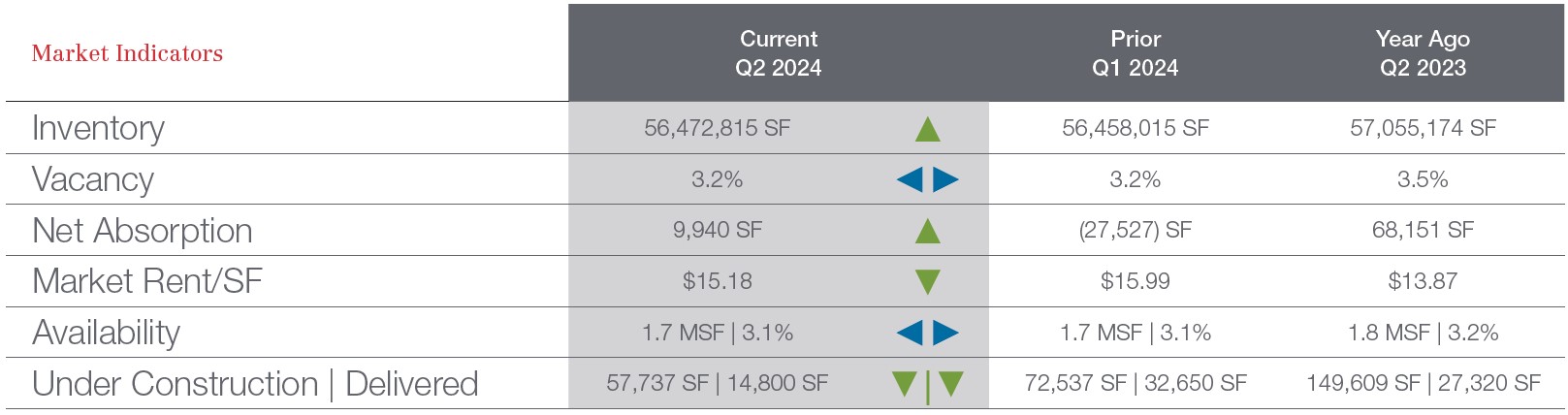The width and height of the screenshot is (1568, 415).
Task: Click the Prior Q1 2024 column header
Action: pyautogui.click(x=1135, y=53)
